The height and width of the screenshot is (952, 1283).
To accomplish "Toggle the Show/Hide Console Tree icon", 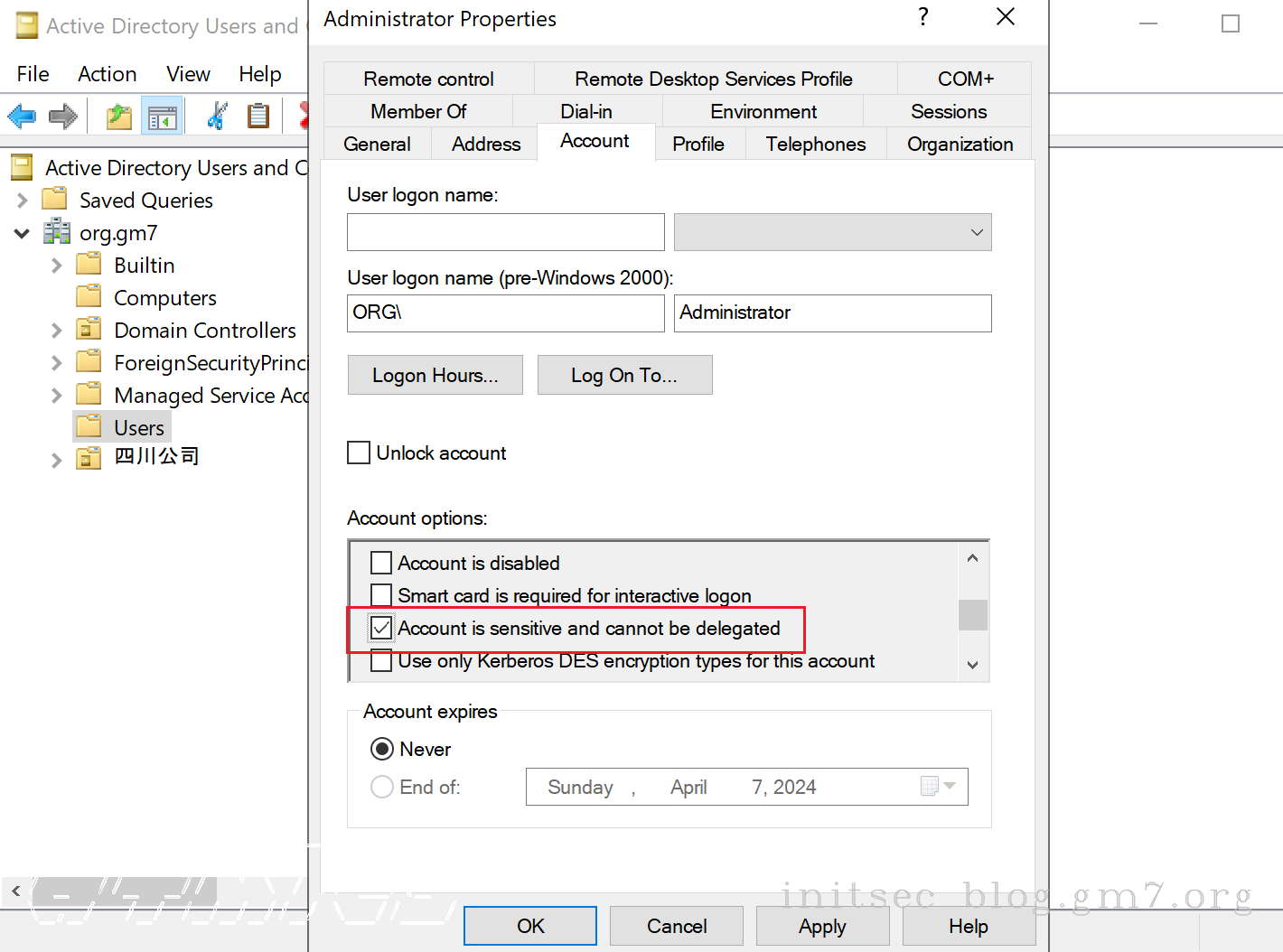I will pos(163,117).
